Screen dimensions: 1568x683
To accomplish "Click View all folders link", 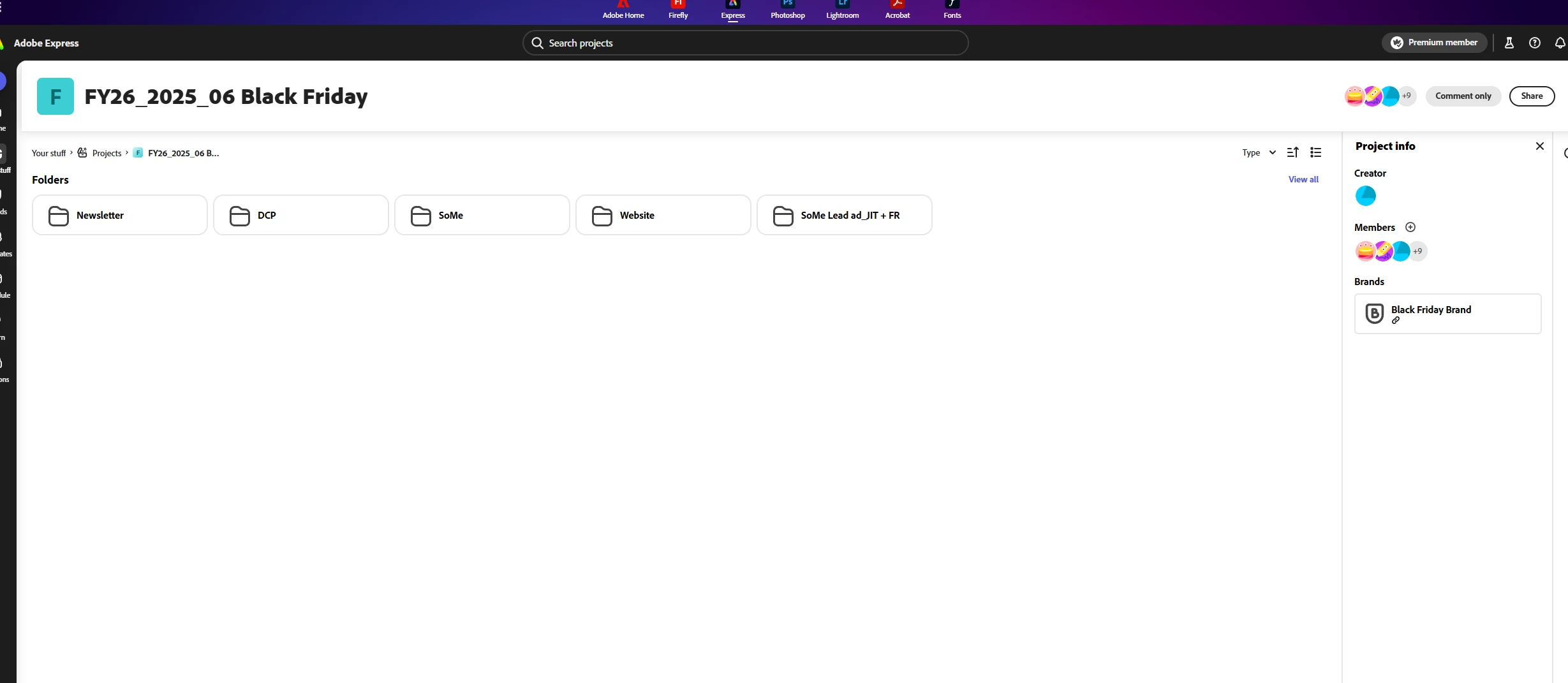I will 1303,180.
